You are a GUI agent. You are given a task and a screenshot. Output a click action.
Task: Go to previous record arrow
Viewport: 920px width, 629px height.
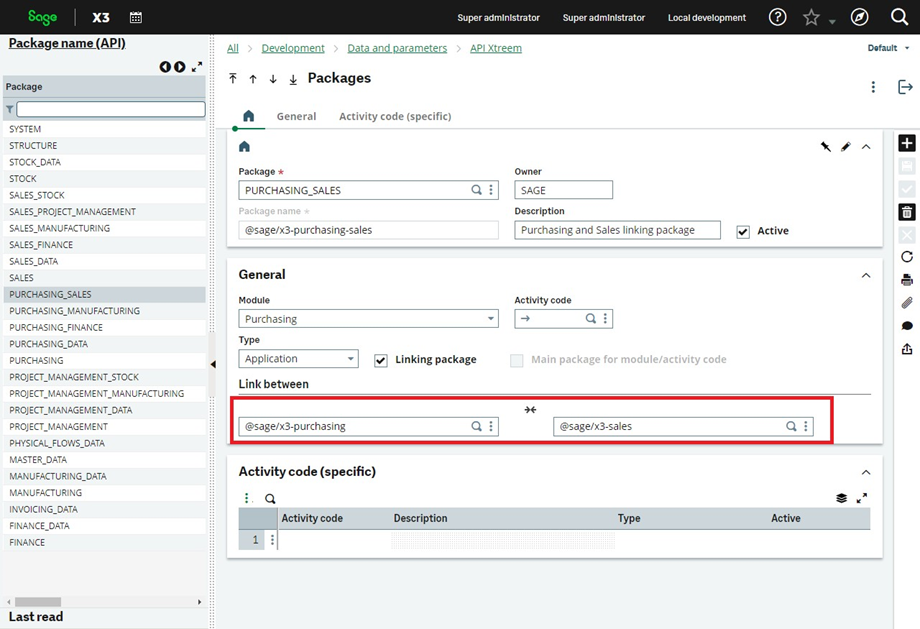pyautogui.click(x=253, y=79)
